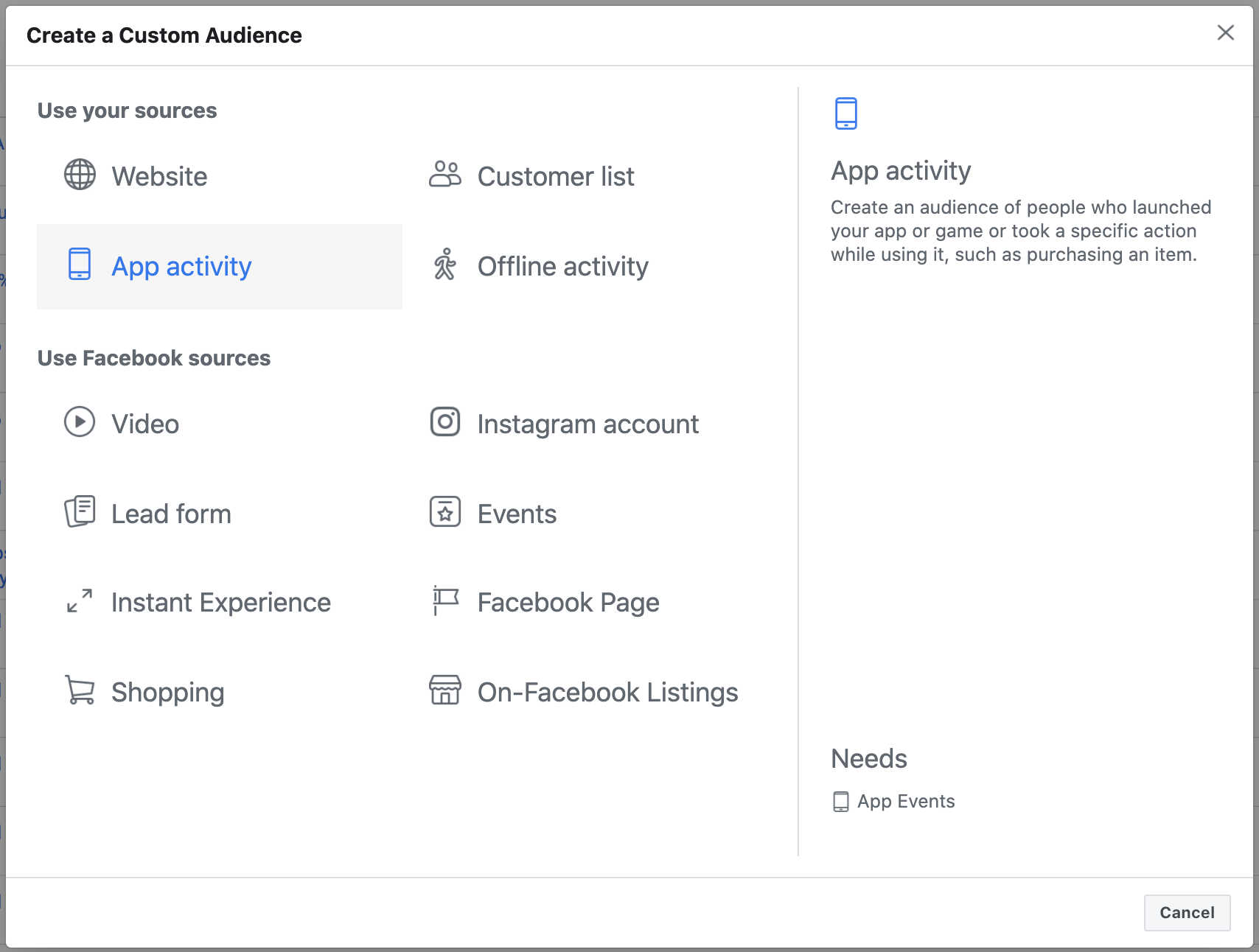This screenshot has height=952, width=1259.
Task: Click the Needs heading in details panel
Action: tap(869, 758)
